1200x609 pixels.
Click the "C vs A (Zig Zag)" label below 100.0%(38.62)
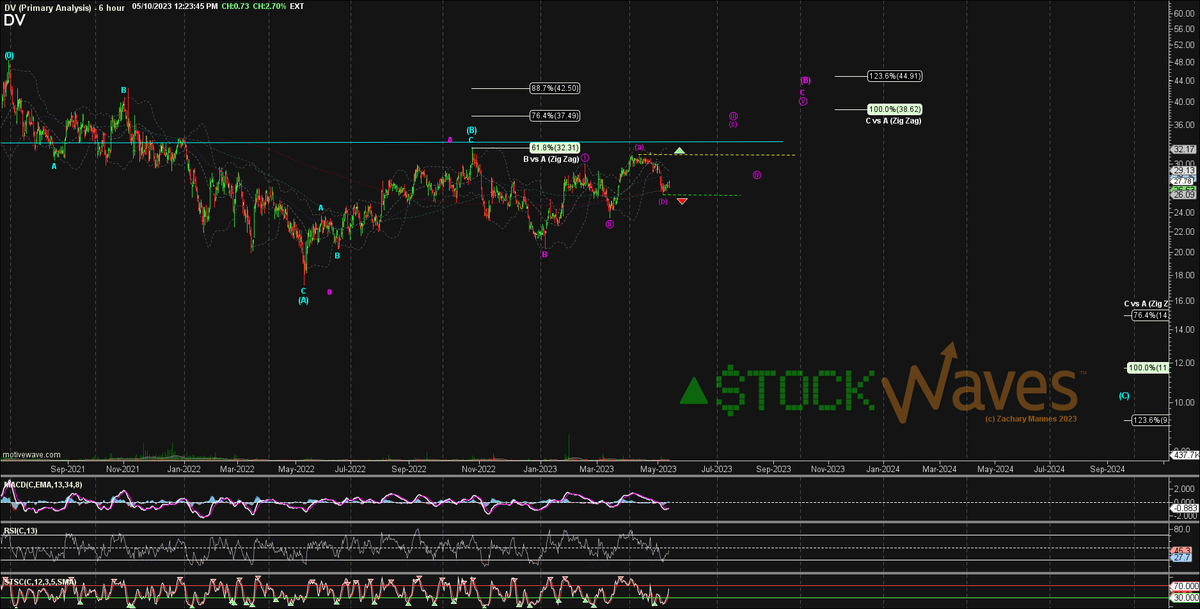pos(893,120)
